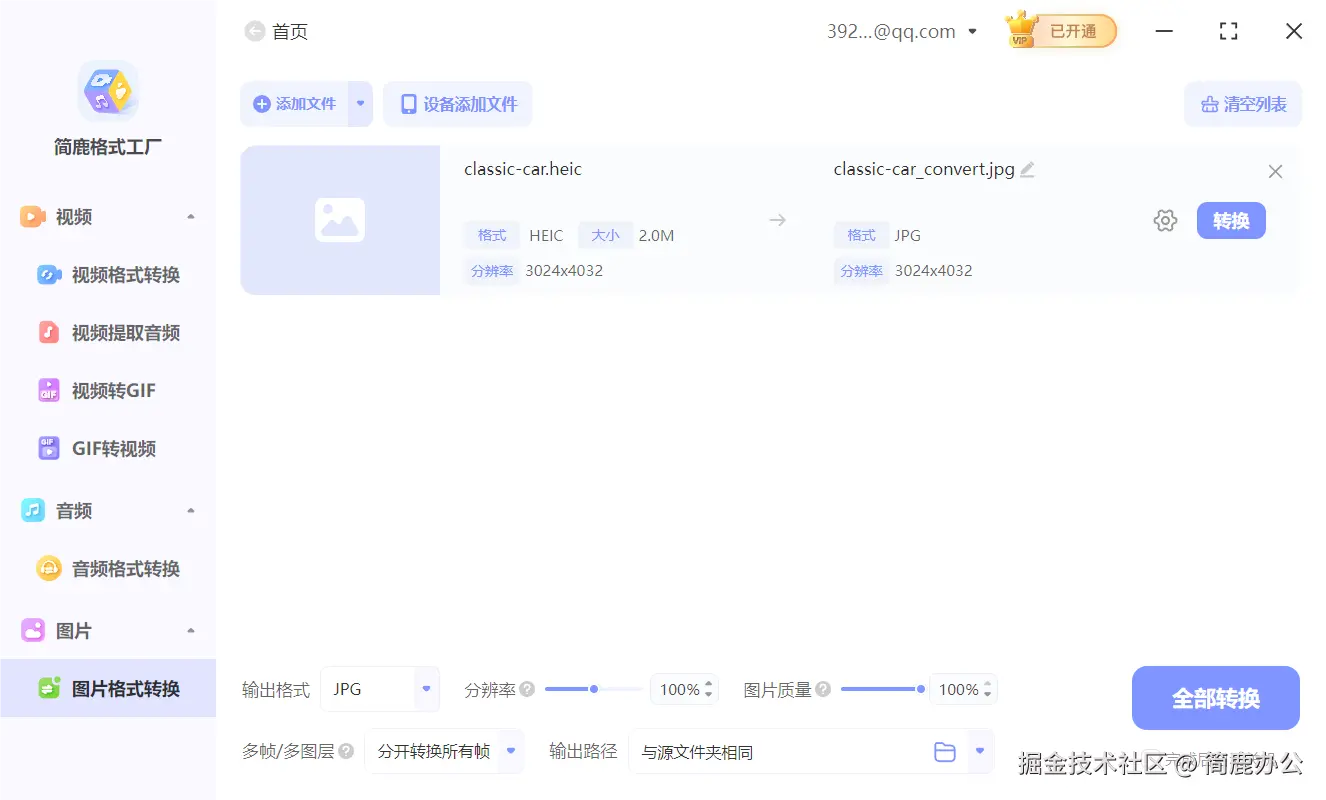The width and height of the screenshot is (1326, 800).
Task: Expand the 分开转换所有帧 dropdown
Action: (x=444, y=751)
